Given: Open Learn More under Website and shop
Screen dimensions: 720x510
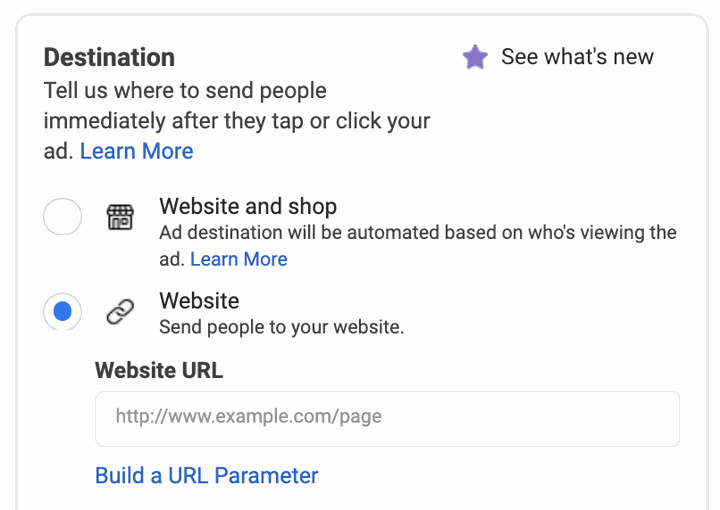Looking at the screenshot, I should tap(239, 259).
